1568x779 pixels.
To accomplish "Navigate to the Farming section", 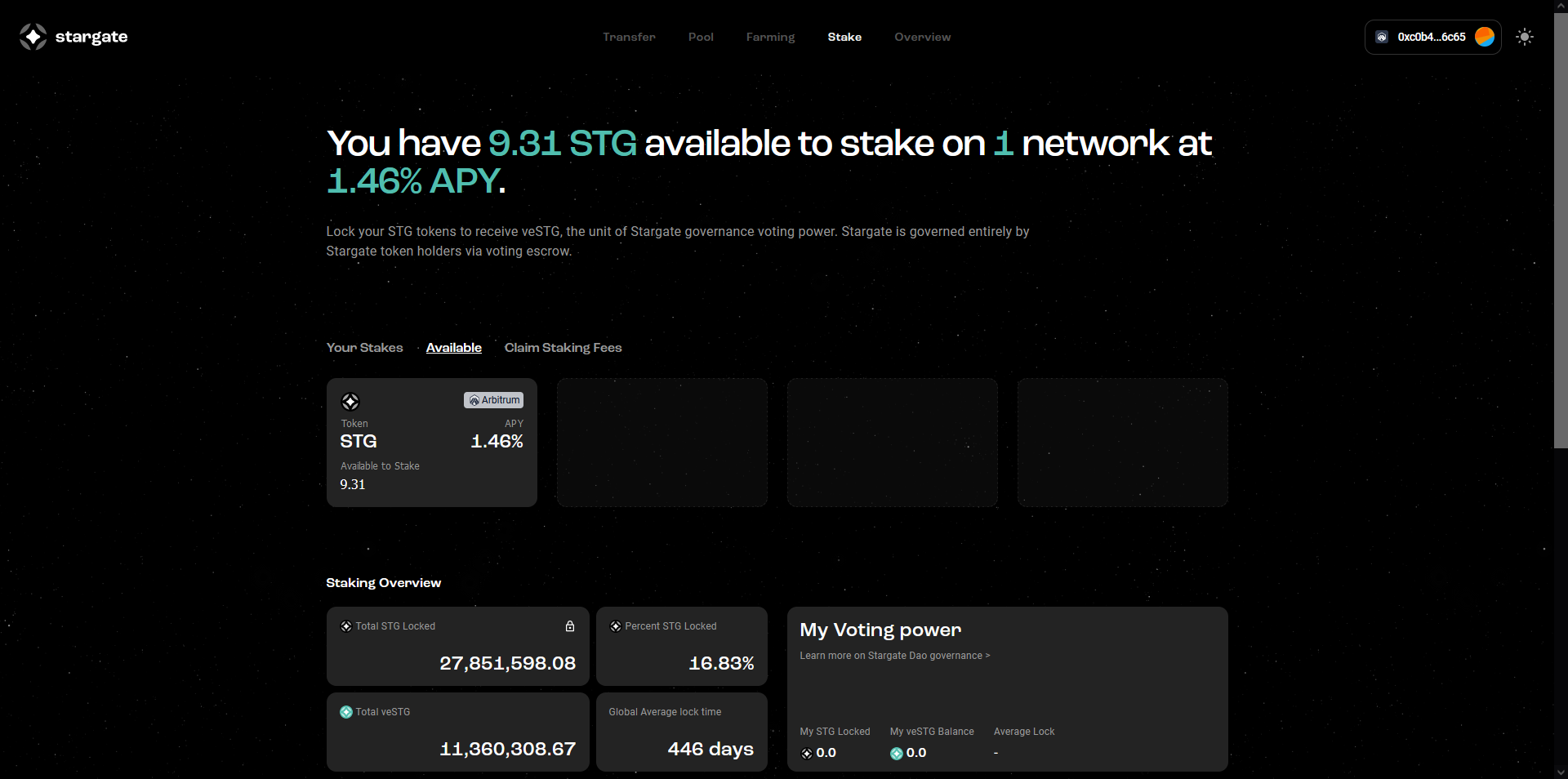I will pos(770,37).
